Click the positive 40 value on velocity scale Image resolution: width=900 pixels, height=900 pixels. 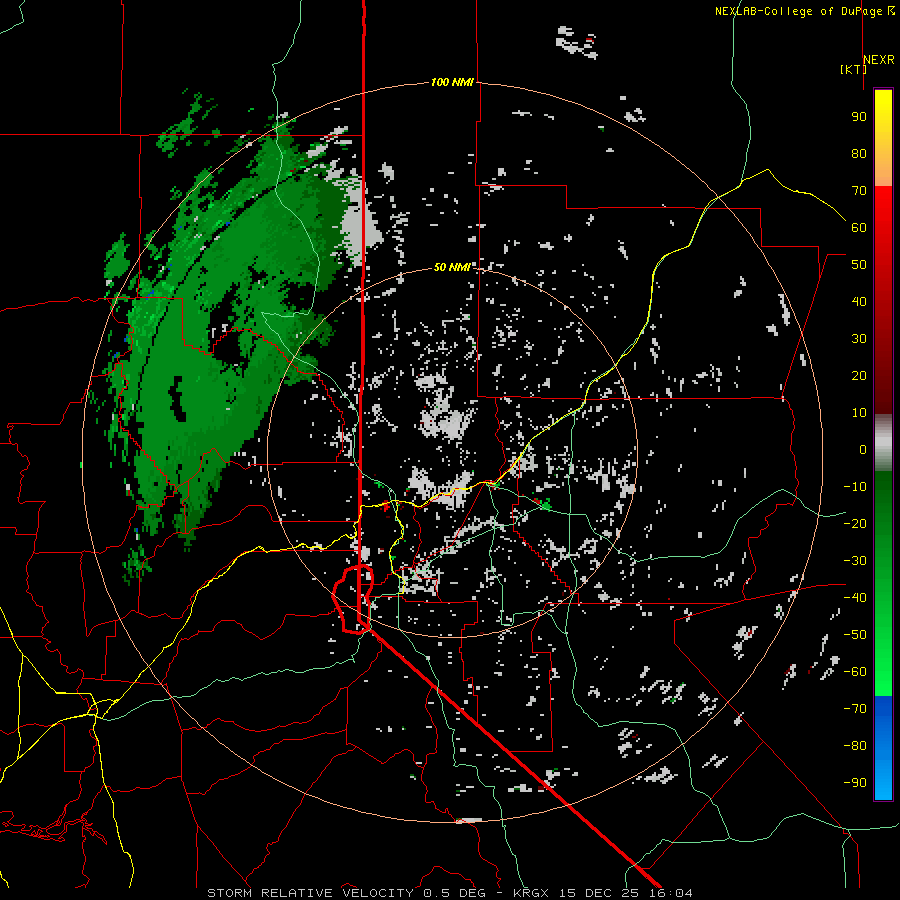[x=859, y=302]
